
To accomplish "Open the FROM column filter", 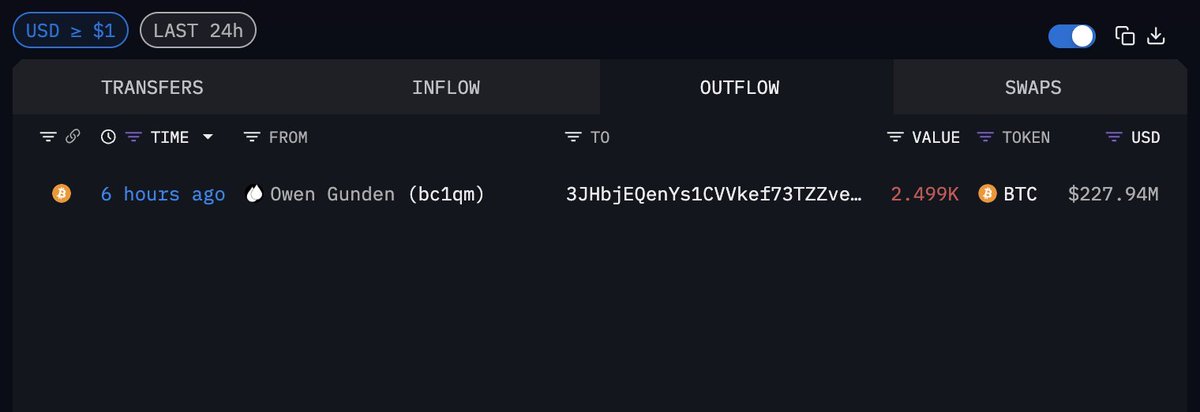I will point(252,137).
